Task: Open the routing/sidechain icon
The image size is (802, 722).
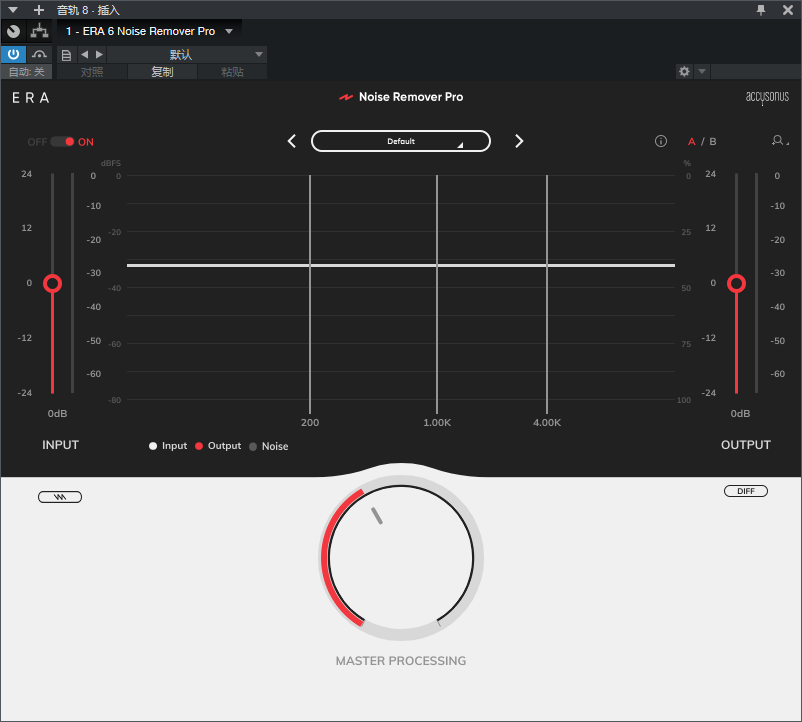Action: [39, 31]
